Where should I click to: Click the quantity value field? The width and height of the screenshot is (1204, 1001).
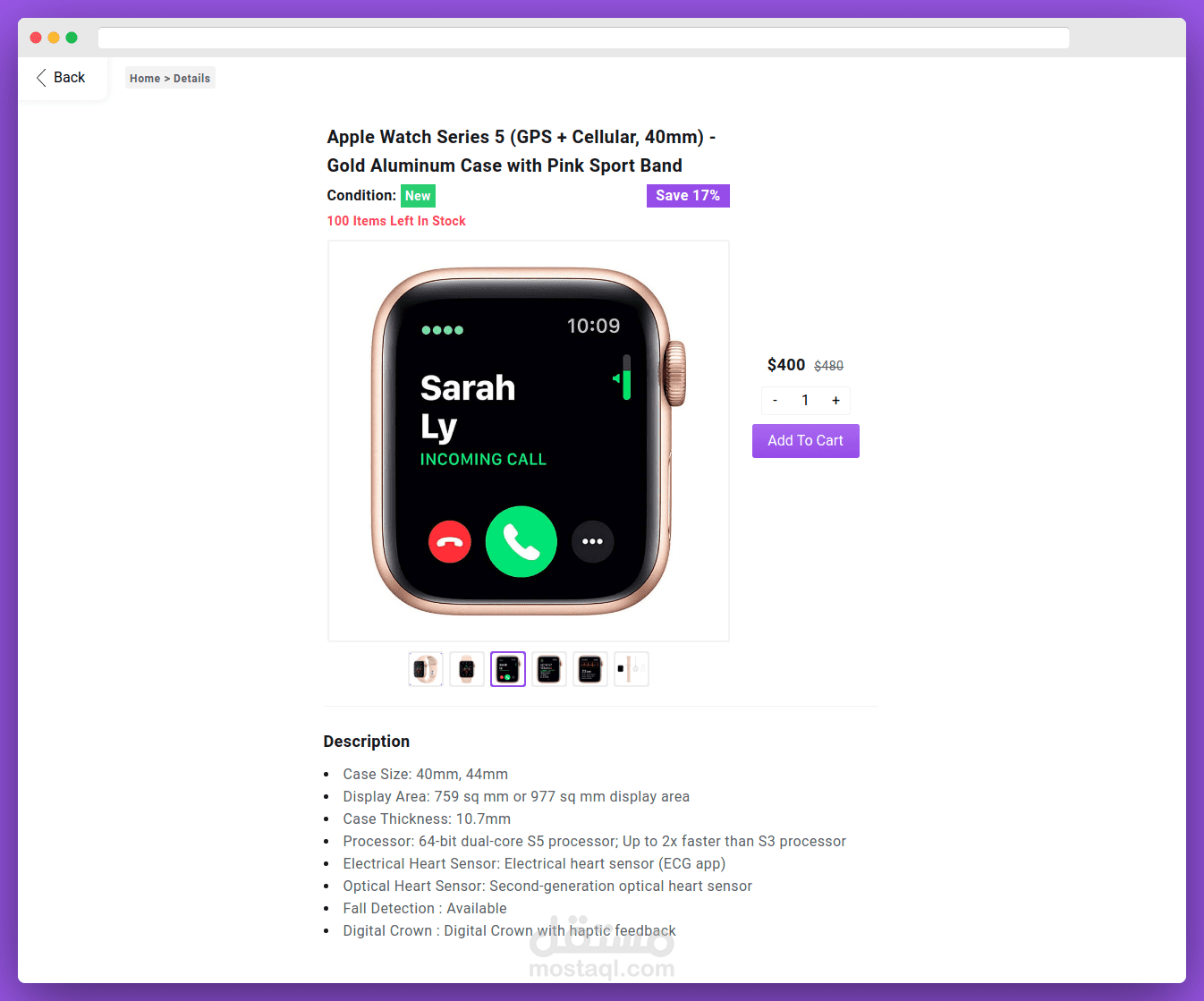(x=805, y=401)
